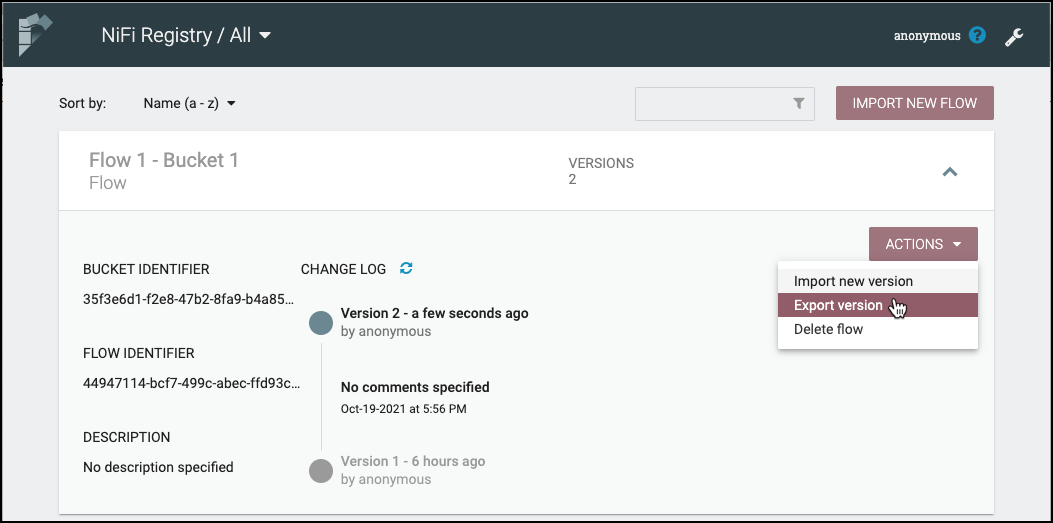The width and height of the screenshot is (1053, 523).
Task: Choose Export version from menu
Action: (x=838, y=305)
